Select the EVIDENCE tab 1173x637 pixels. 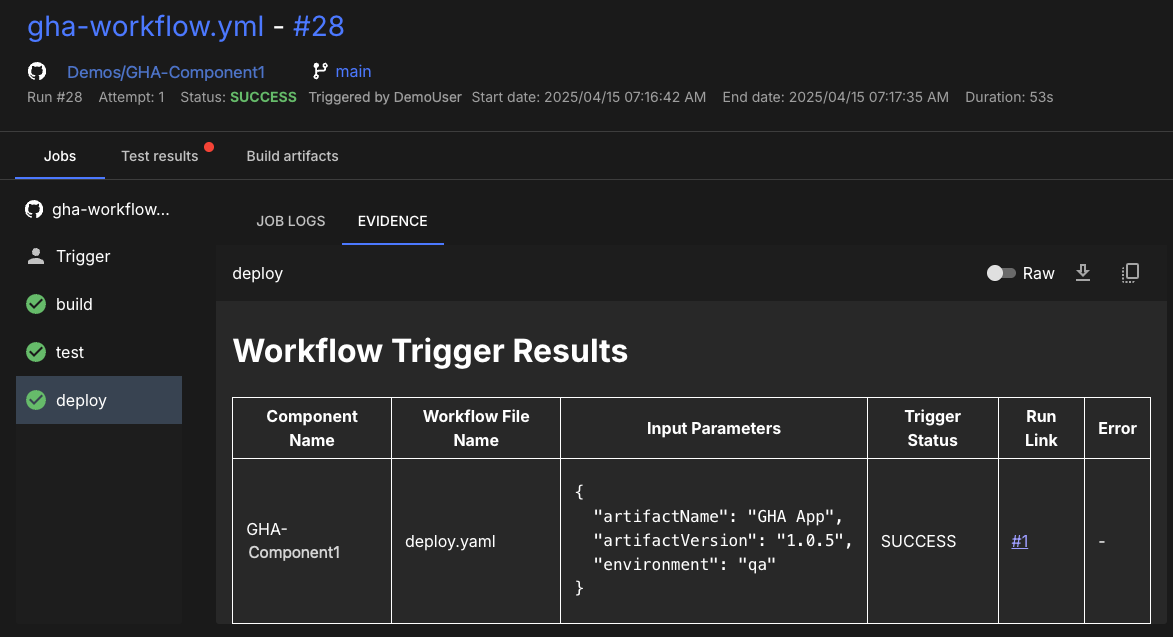point(392,221)
